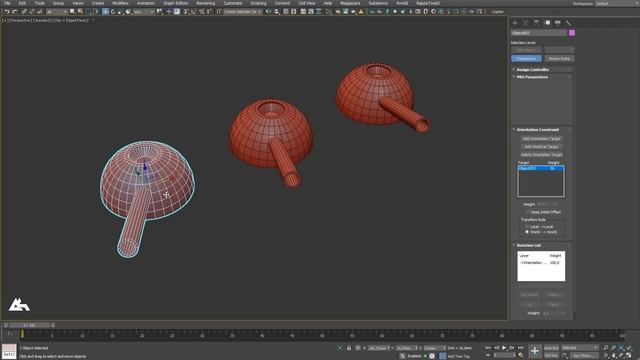640x360 pixels.
Task: Open the Scripting menu
Action: pos(258,3)
